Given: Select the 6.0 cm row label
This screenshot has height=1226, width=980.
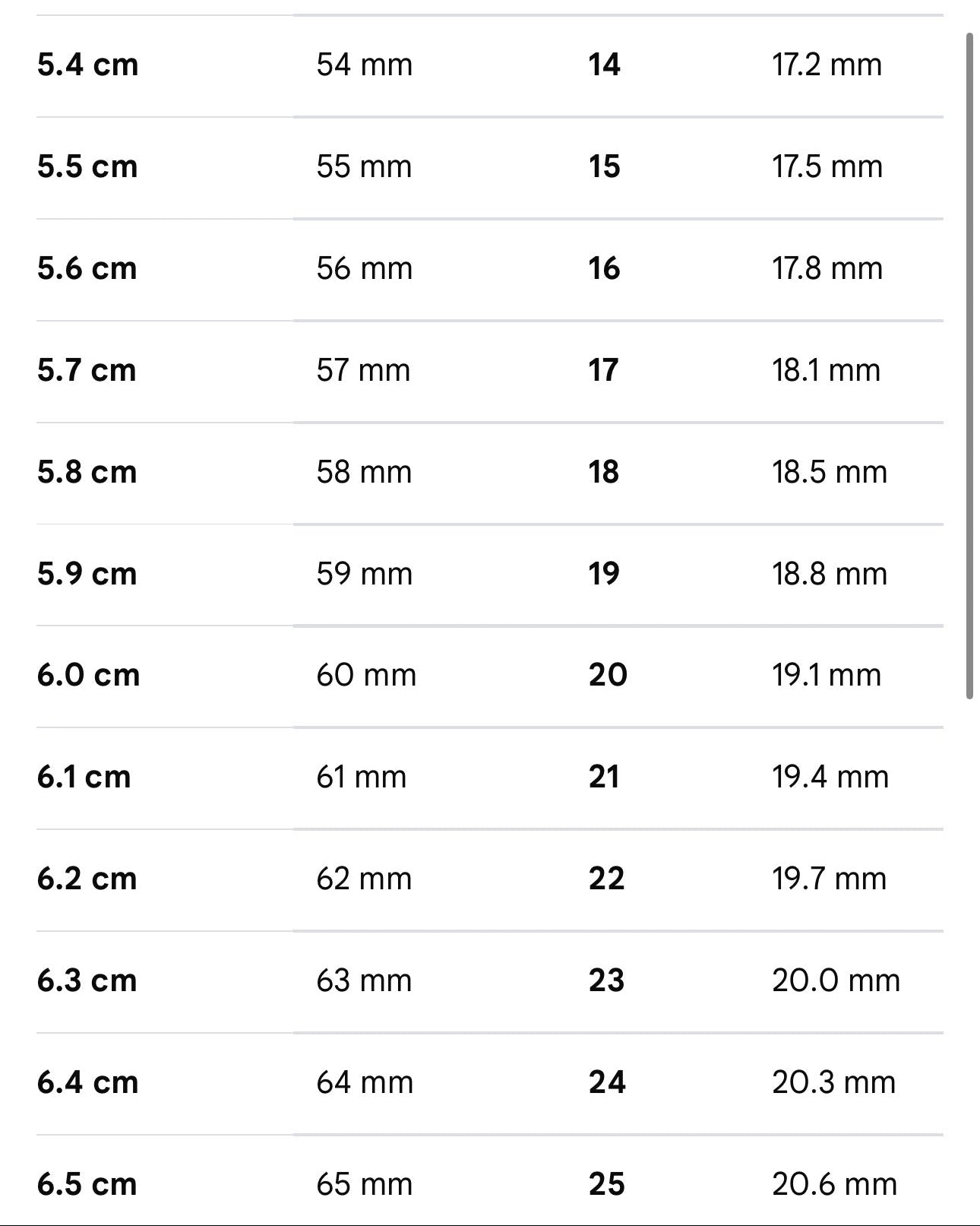Looking at the screenshot, I should pyautogui.click(x=88, y=675).
